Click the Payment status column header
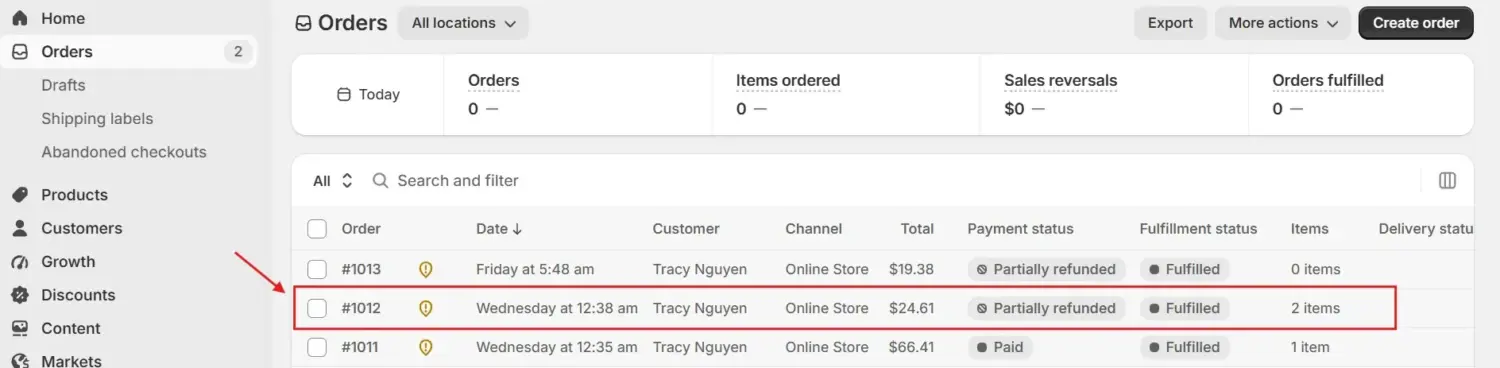This screenshot has width=1500, height=368. pos(1020,229)
